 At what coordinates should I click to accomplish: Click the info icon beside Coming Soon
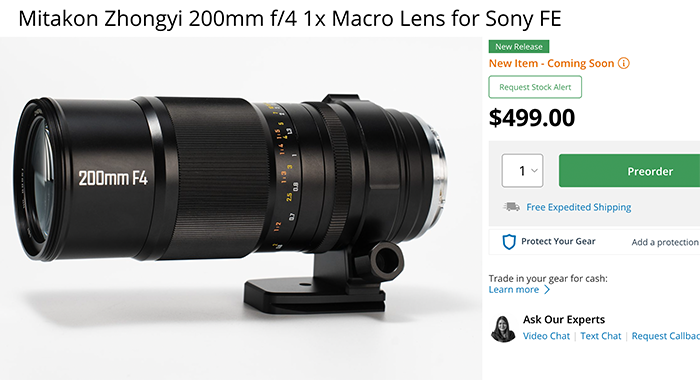click(x=624, y=63)
